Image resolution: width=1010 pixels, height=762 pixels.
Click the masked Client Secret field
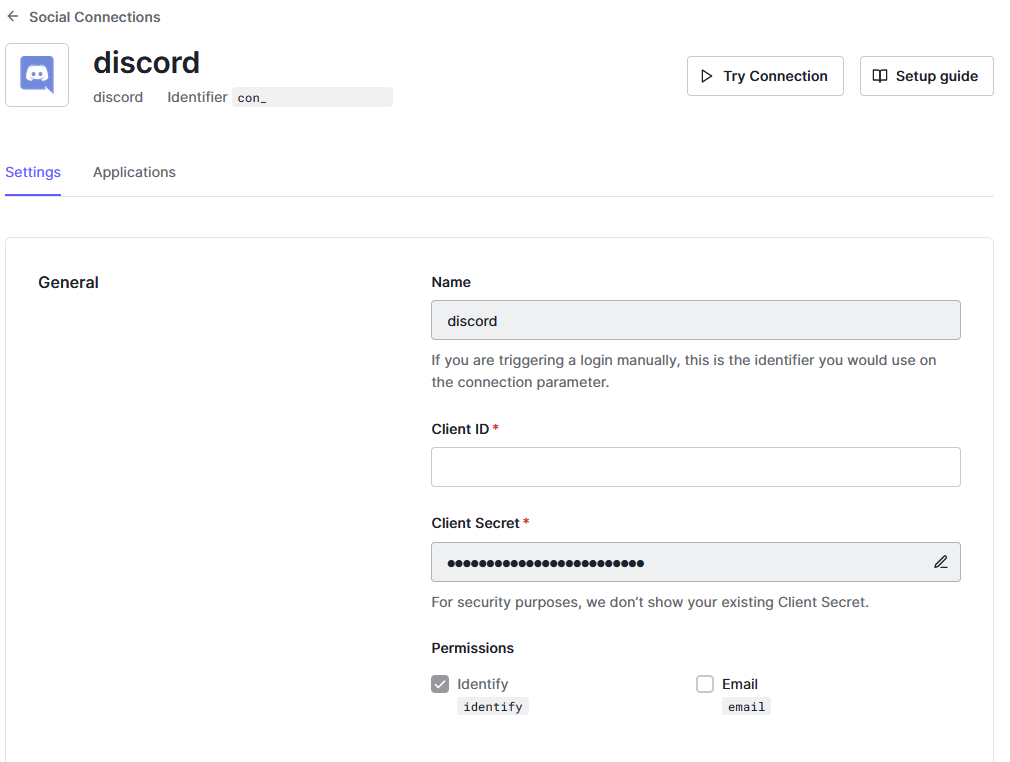[x=696, y=562]
